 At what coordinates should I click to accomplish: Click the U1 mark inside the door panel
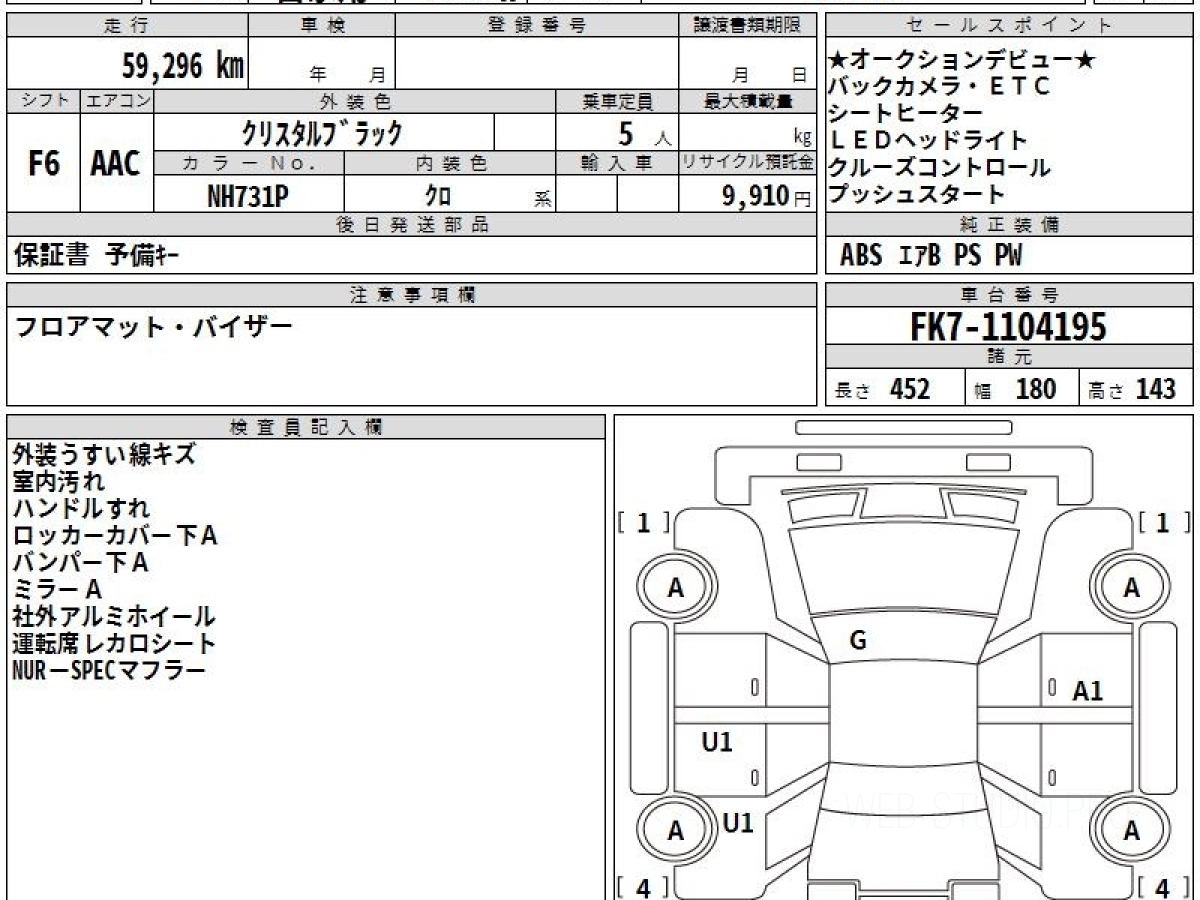(717, 742)
